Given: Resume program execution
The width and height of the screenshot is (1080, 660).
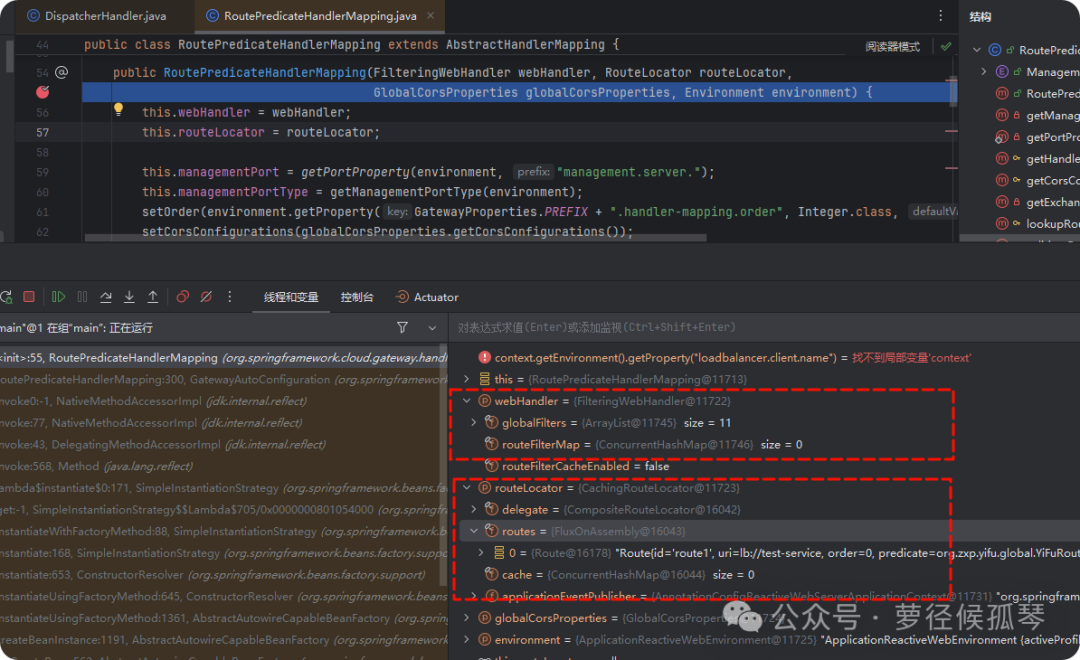Looking at the screenshot, I should pos(59,297).
